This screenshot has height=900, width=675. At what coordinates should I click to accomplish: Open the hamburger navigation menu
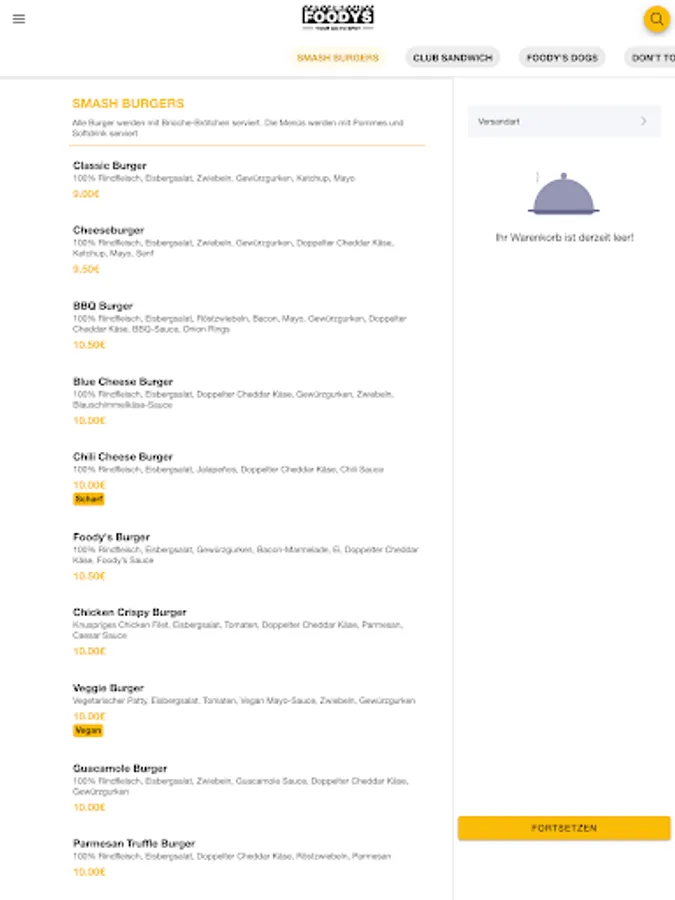pos(19,19)
